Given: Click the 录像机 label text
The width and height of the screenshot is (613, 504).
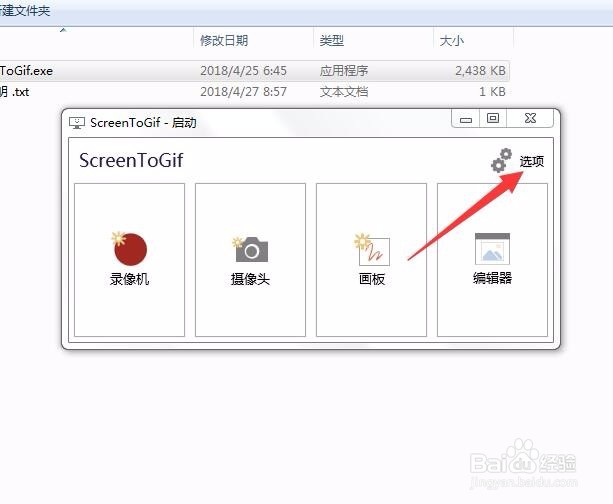Looking at the screenshot, I should [x=129, y=279].
